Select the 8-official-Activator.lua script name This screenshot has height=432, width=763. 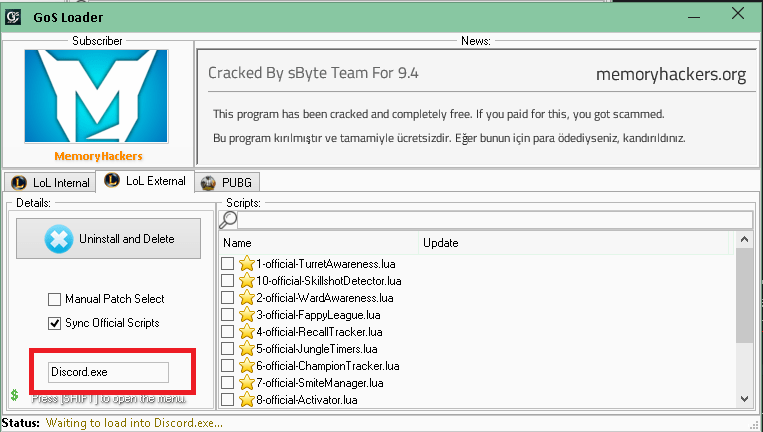coord(307,400)
